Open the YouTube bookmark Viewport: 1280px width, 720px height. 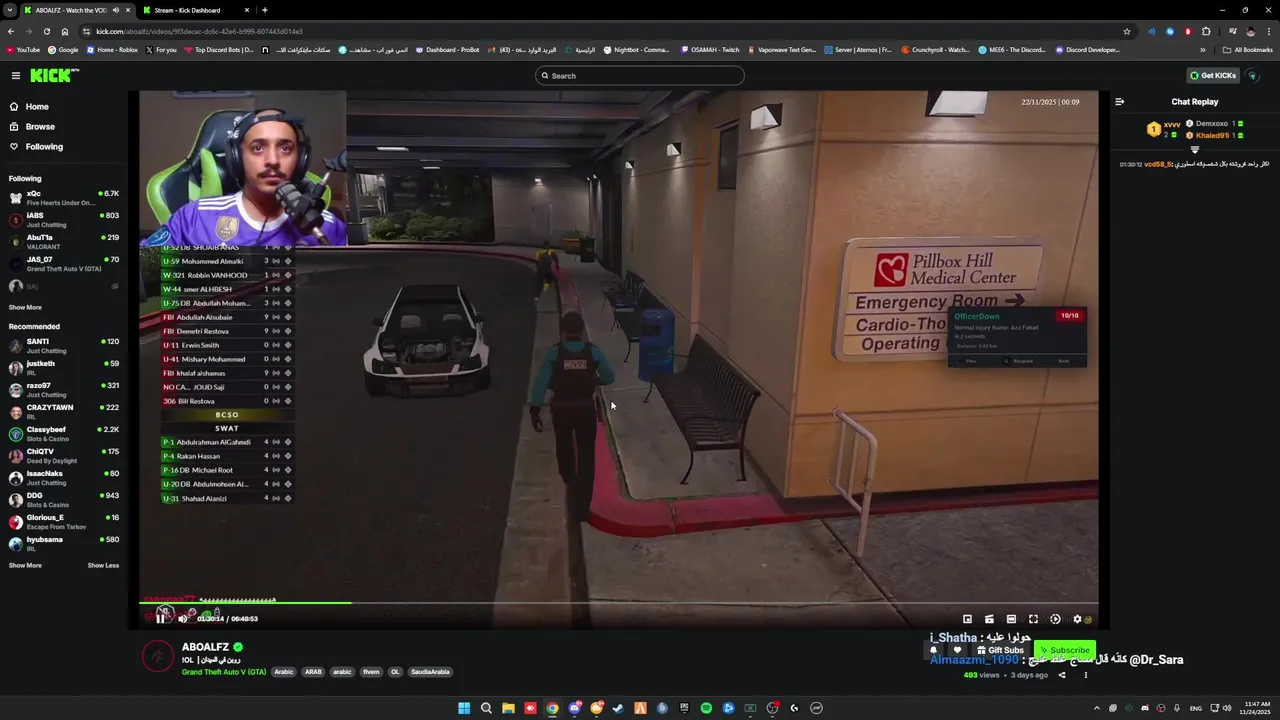[23, 49]
